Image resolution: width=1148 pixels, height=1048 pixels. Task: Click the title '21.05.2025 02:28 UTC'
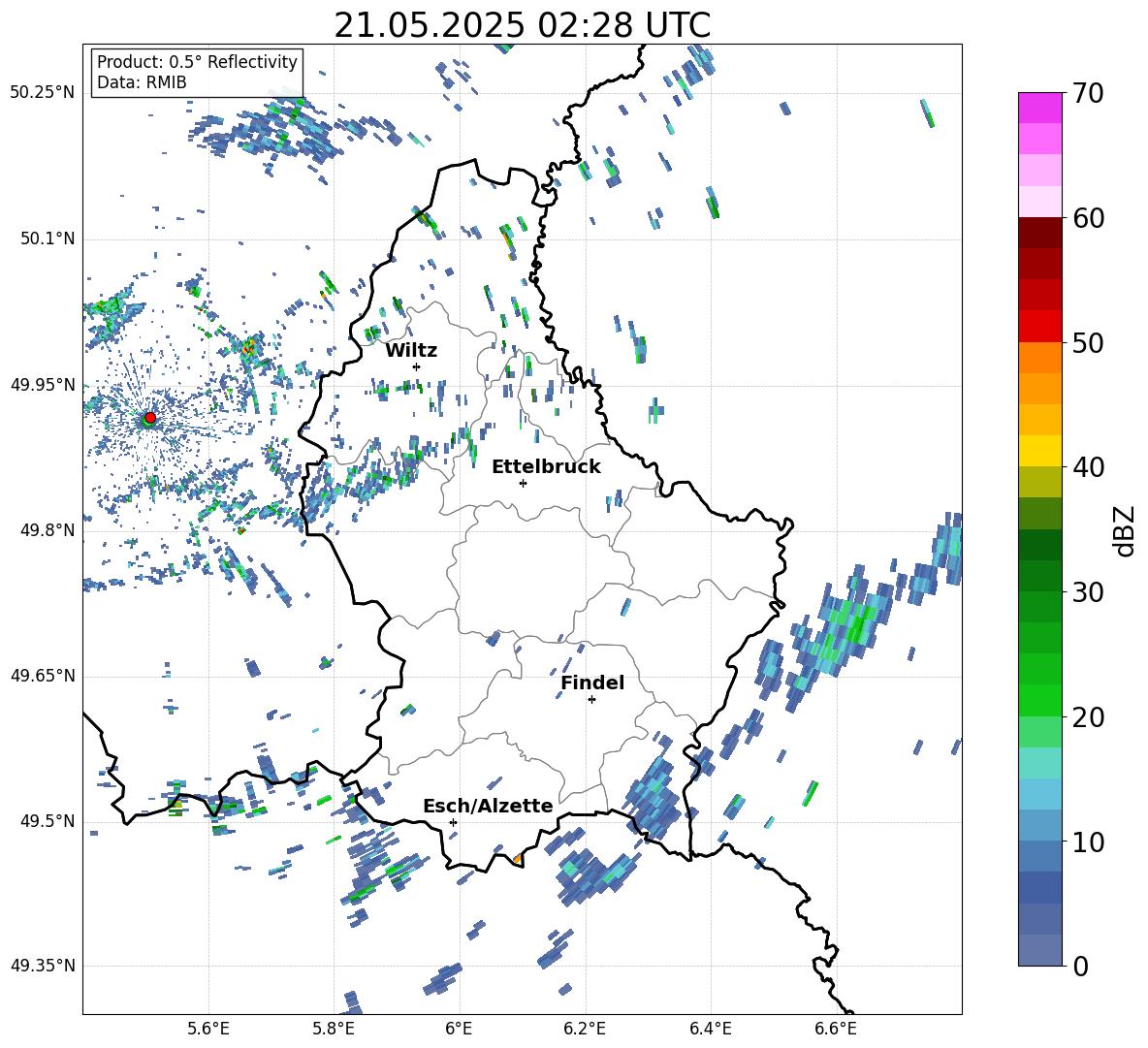point(522,25)
